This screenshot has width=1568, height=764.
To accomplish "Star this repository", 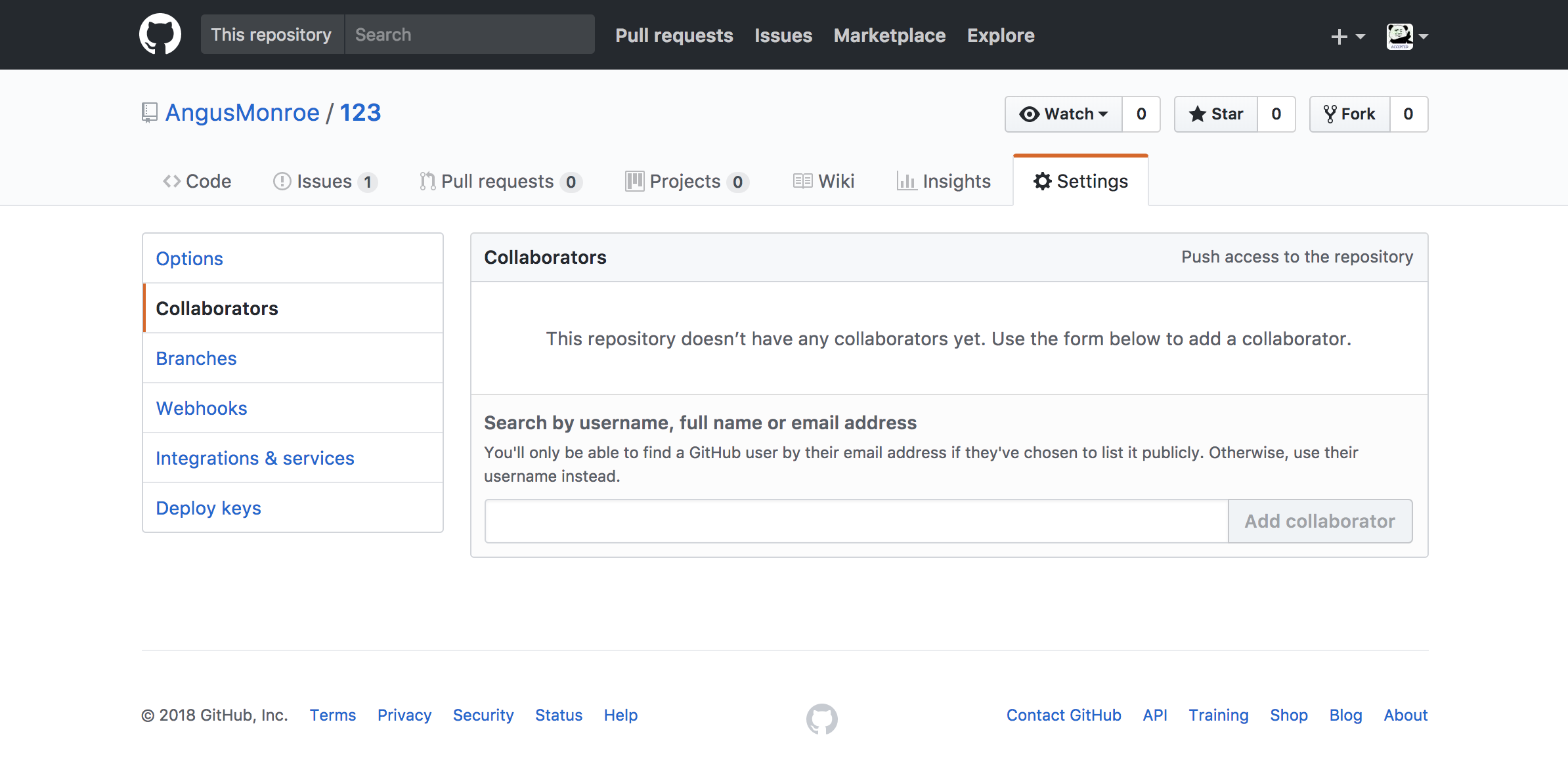I will (1216, 114).
